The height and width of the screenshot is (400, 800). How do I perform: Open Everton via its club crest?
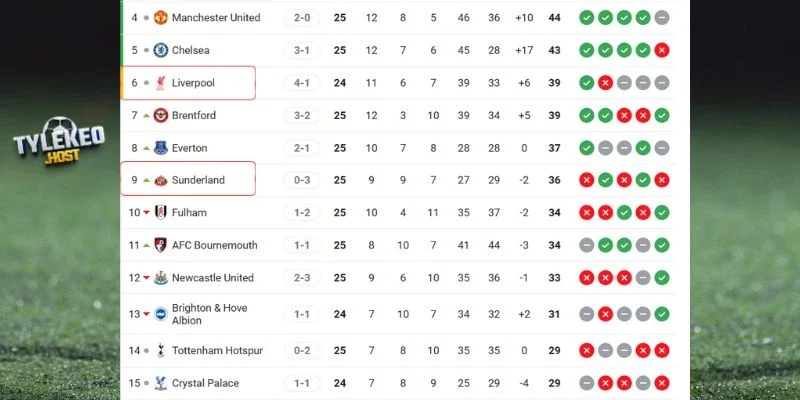point(160,148)
